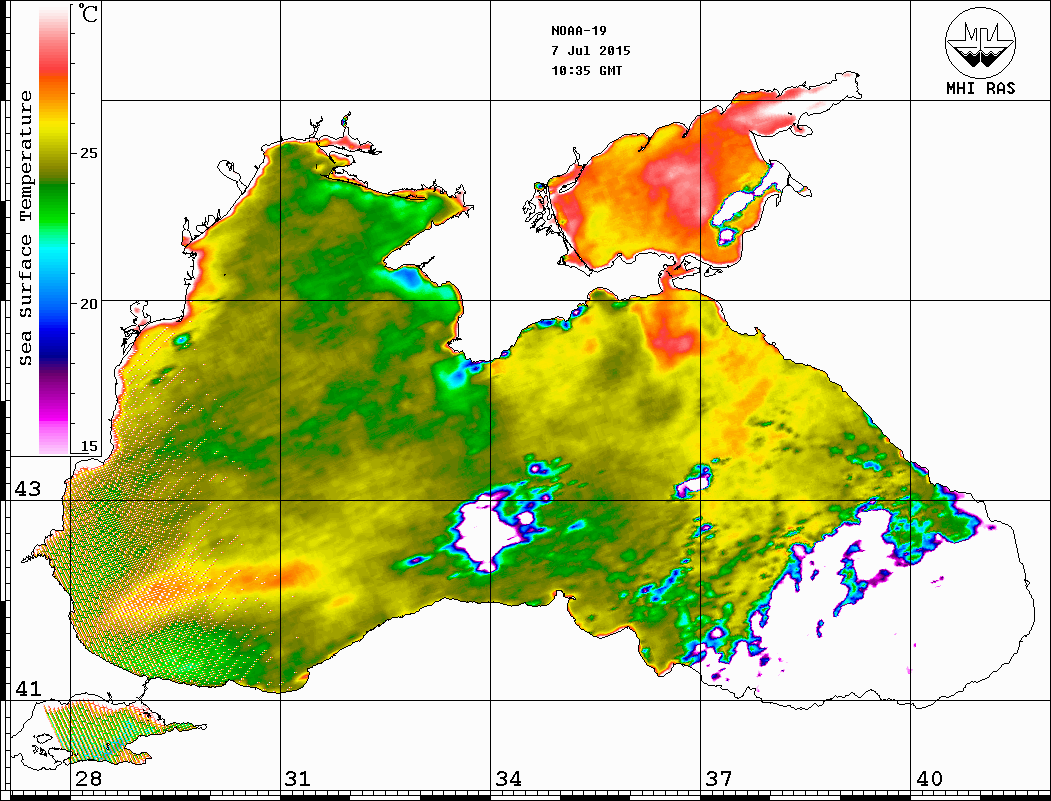Click the longitude label '28'

tap(88, 779)
